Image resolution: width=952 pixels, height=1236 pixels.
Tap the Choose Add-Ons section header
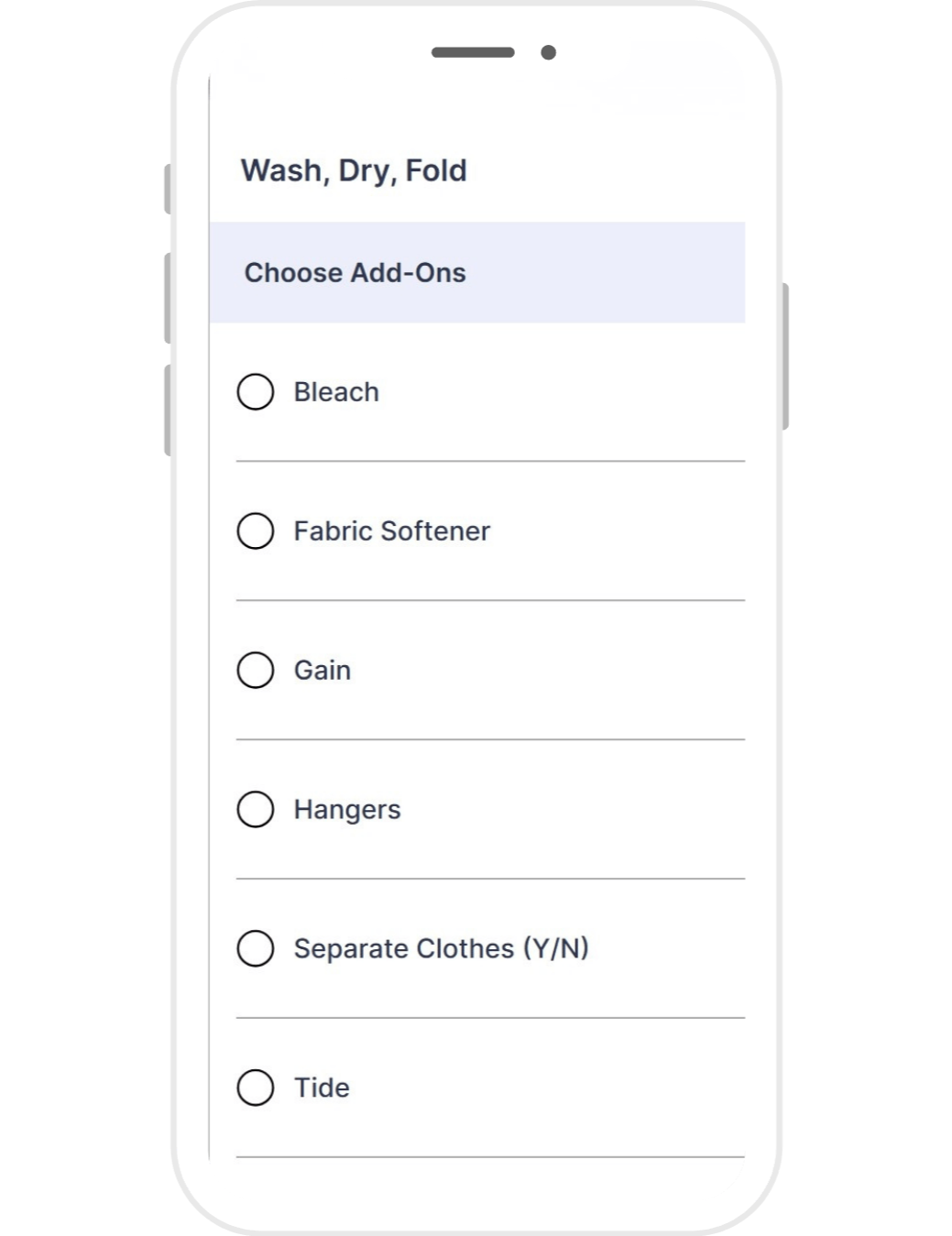click(x=356, y=273)
